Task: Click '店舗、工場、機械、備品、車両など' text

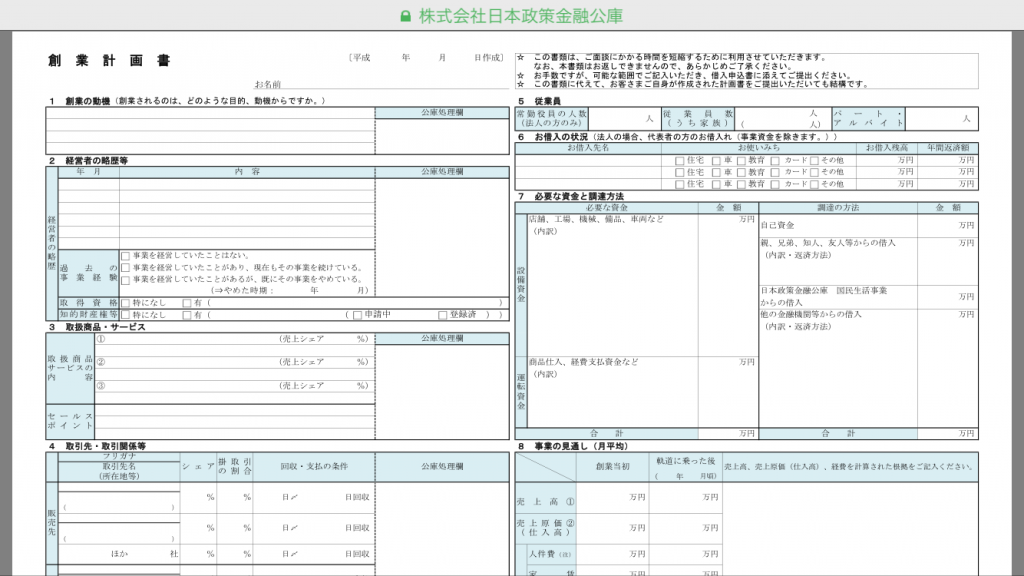Action: click(x=596, y=219)
